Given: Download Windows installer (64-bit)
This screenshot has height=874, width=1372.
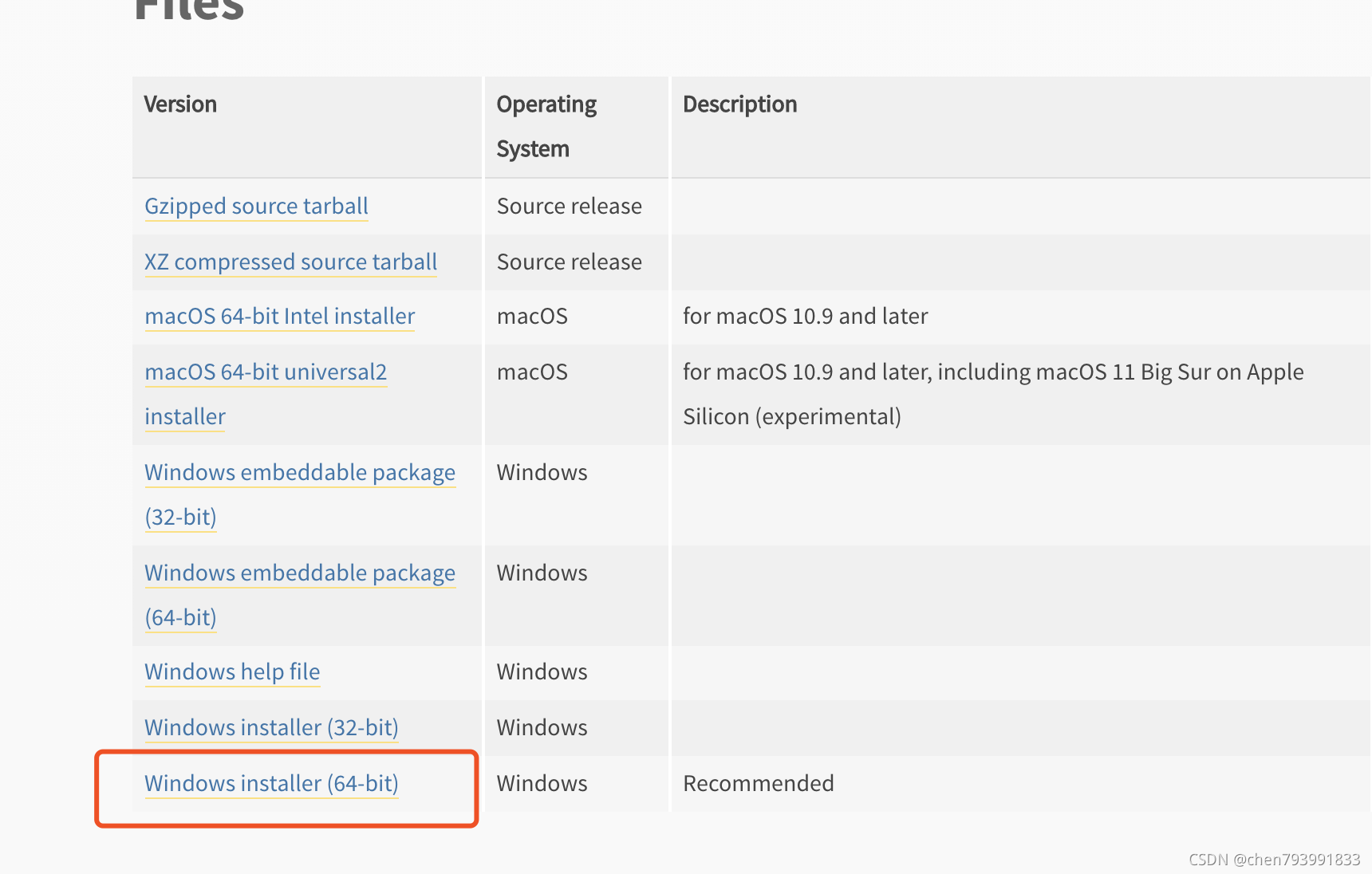Looking at the screenshot, I should pos(271,784).
